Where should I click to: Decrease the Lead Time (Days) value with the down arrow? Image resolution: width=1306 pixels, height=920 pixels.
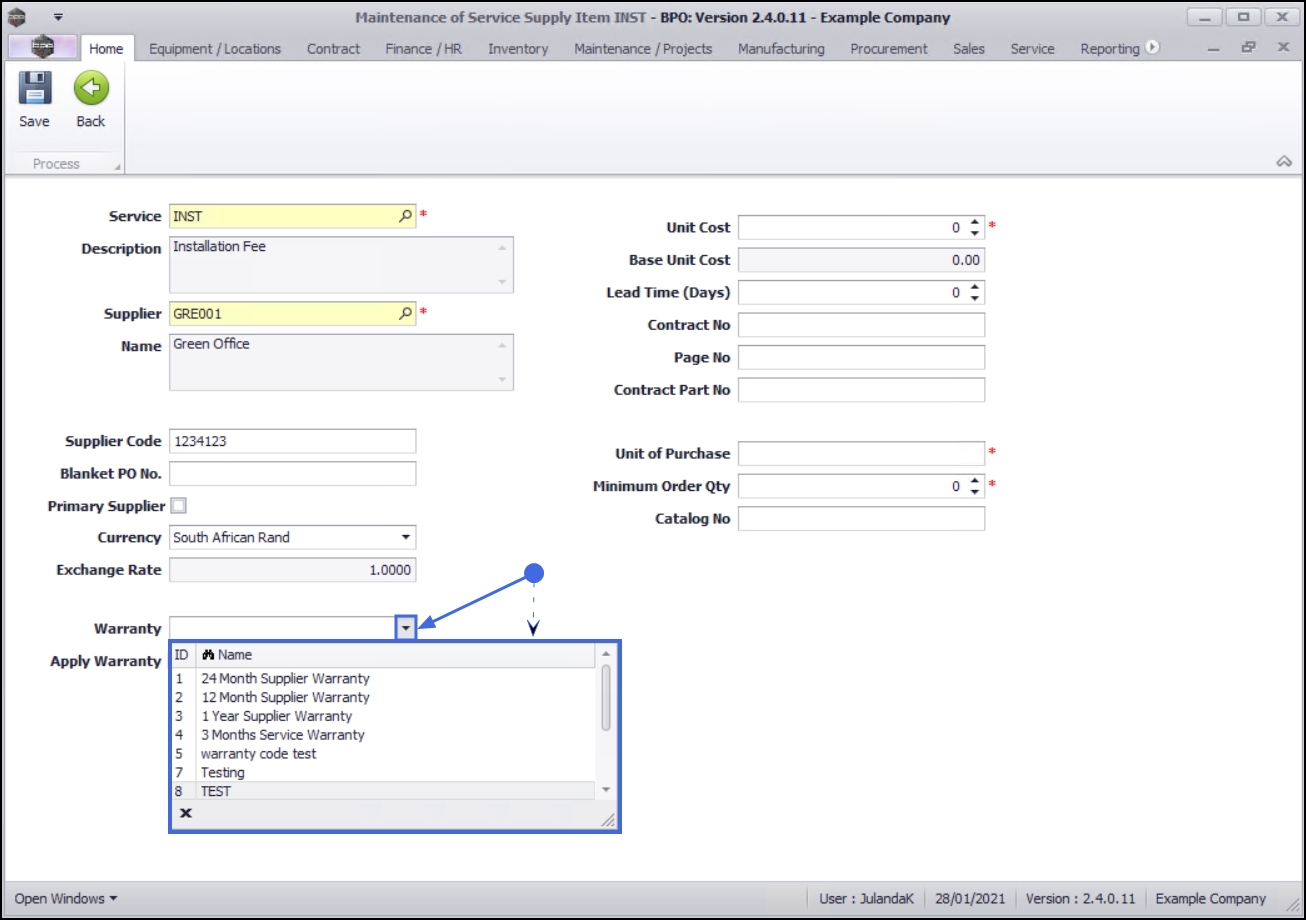point(976,298)
